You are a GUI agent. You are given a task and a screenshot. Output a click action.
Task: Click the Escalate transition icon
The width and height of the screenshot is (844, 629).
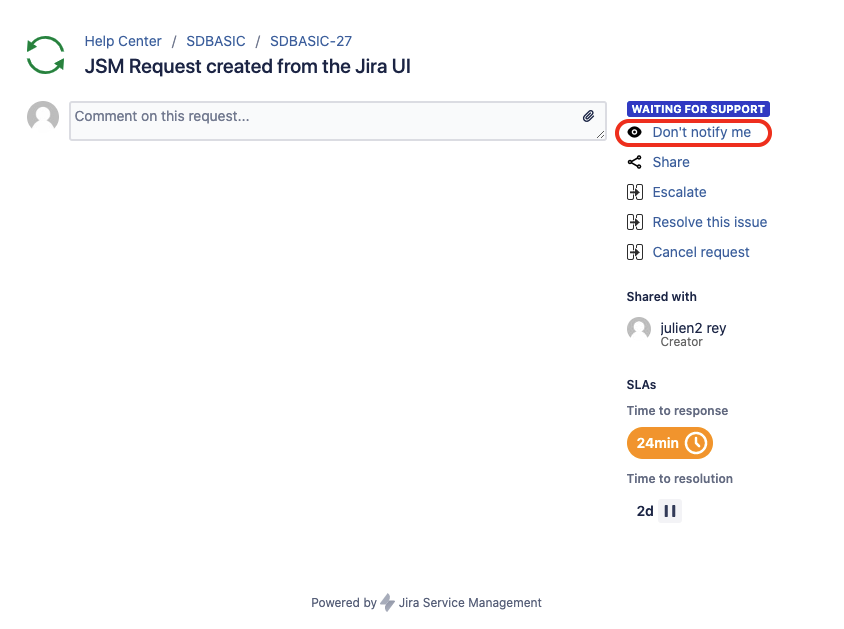coord(635,192)
